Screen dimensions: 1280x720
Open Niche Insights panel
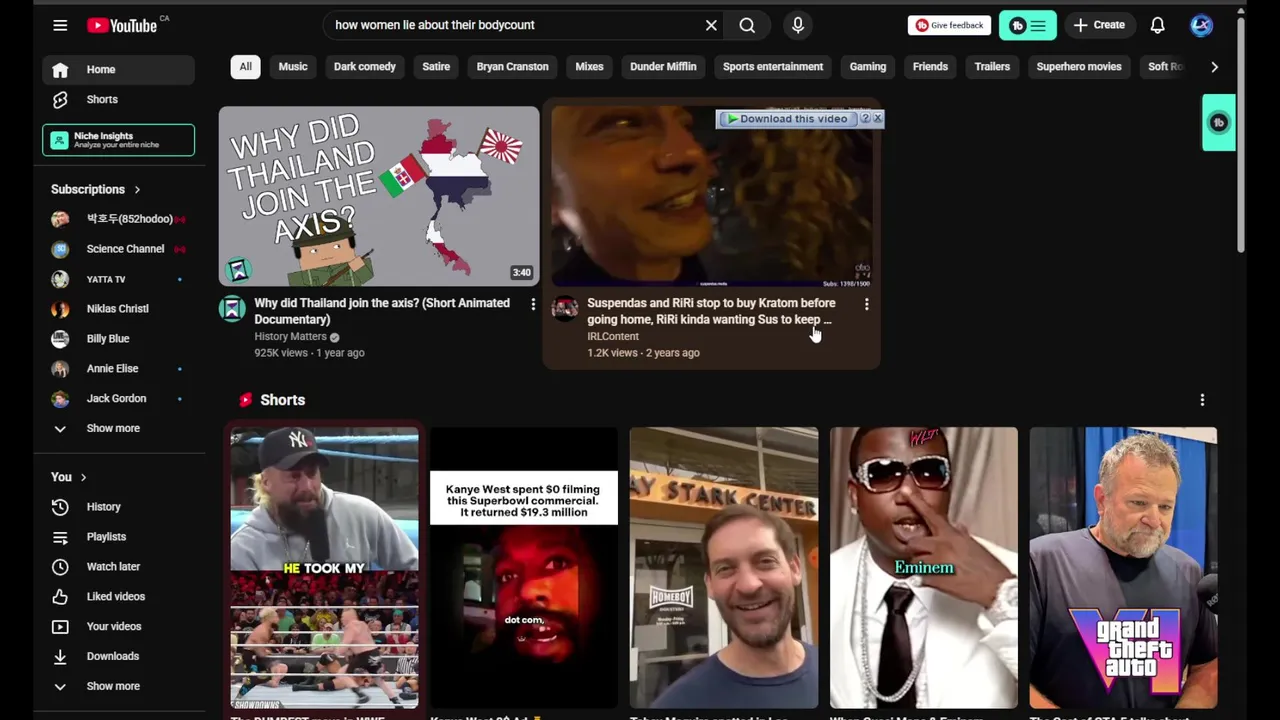[118, 140]
